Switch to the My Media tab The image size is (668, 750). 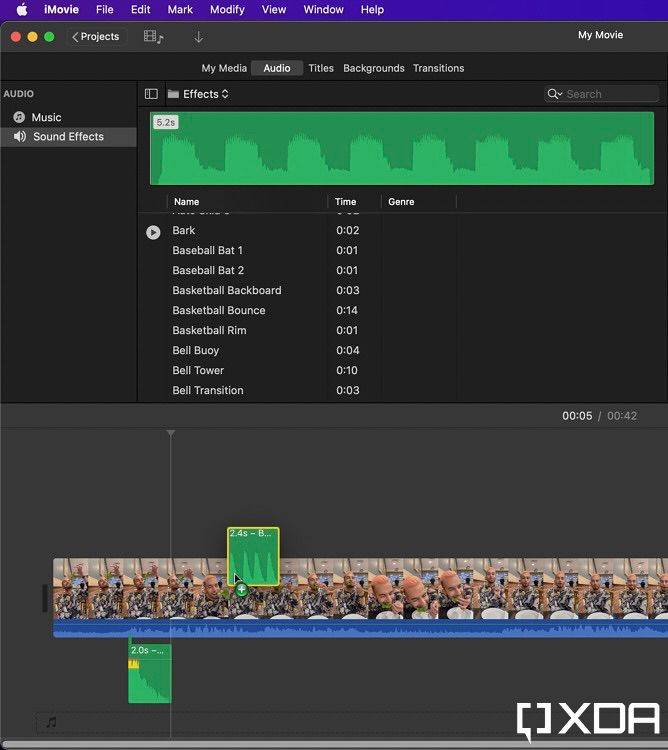(224, 68)
